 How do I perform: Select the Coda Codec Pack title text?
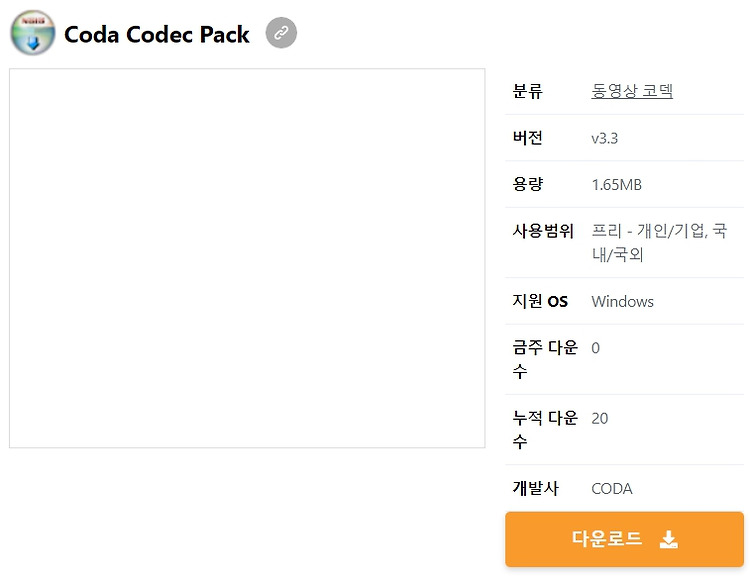click(157, 34)
